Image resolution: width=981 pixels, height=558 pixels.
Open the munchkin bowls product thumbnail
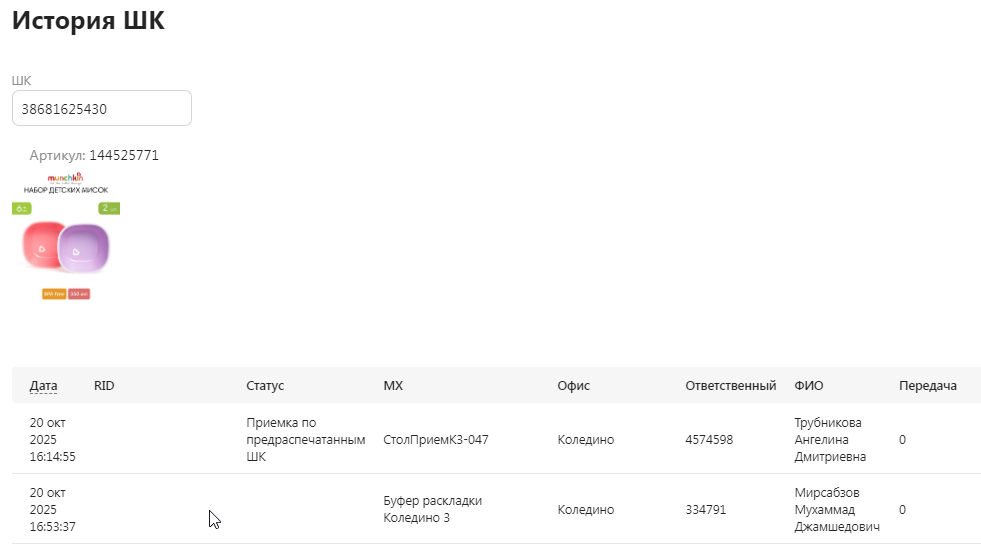click(66, 239)
